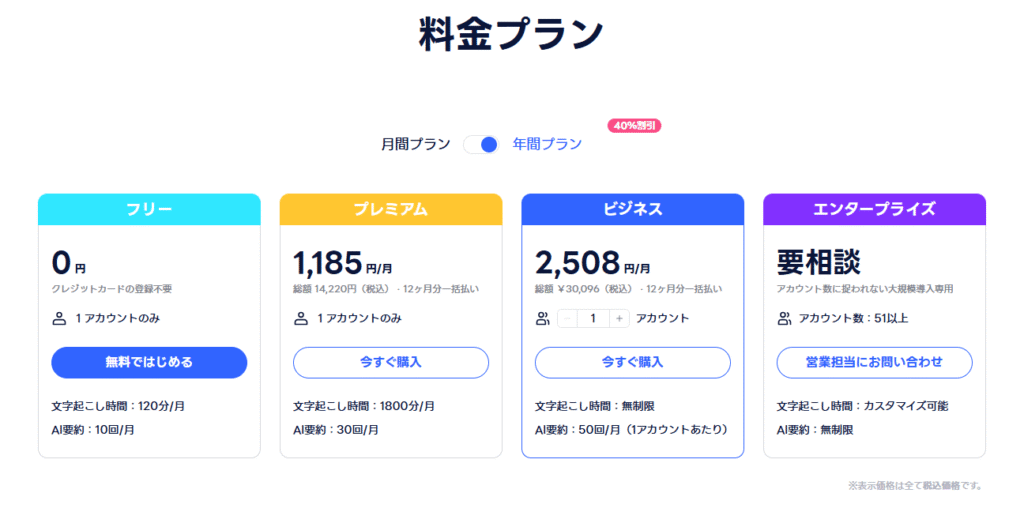Increase business account count with plus button
This screenshot has height=512, width=1024.
[620, 319]
